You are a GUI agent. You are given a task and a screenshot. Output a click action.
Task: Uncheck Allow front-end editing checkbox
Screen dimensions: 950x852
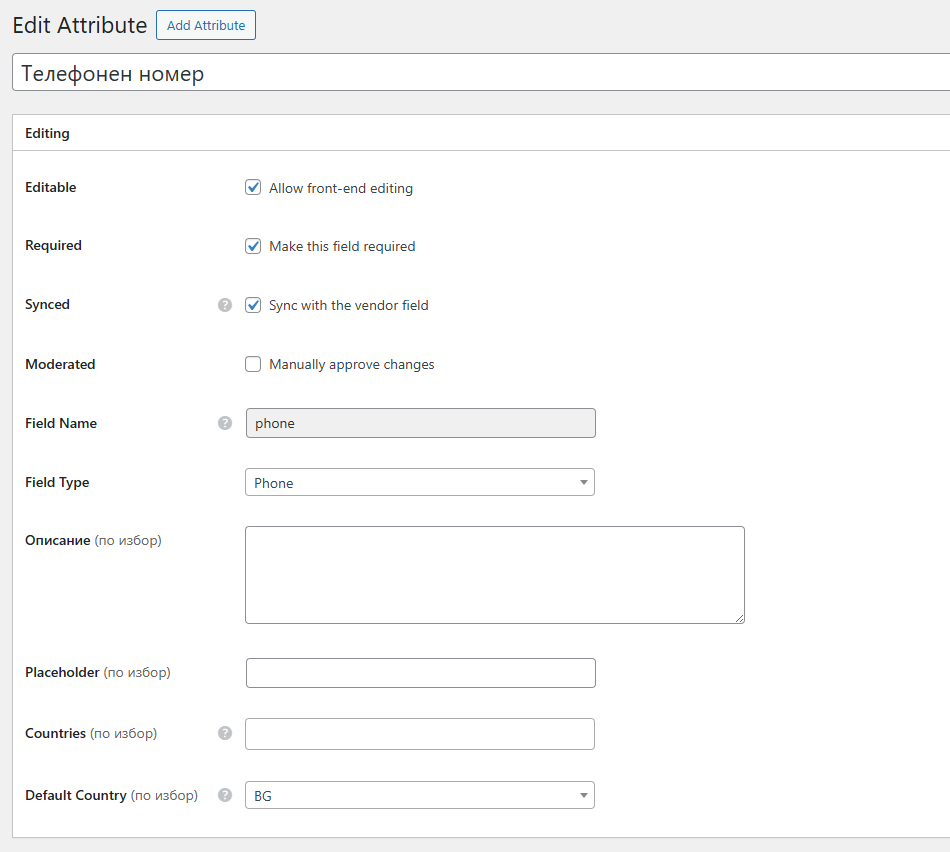point(253,188)
